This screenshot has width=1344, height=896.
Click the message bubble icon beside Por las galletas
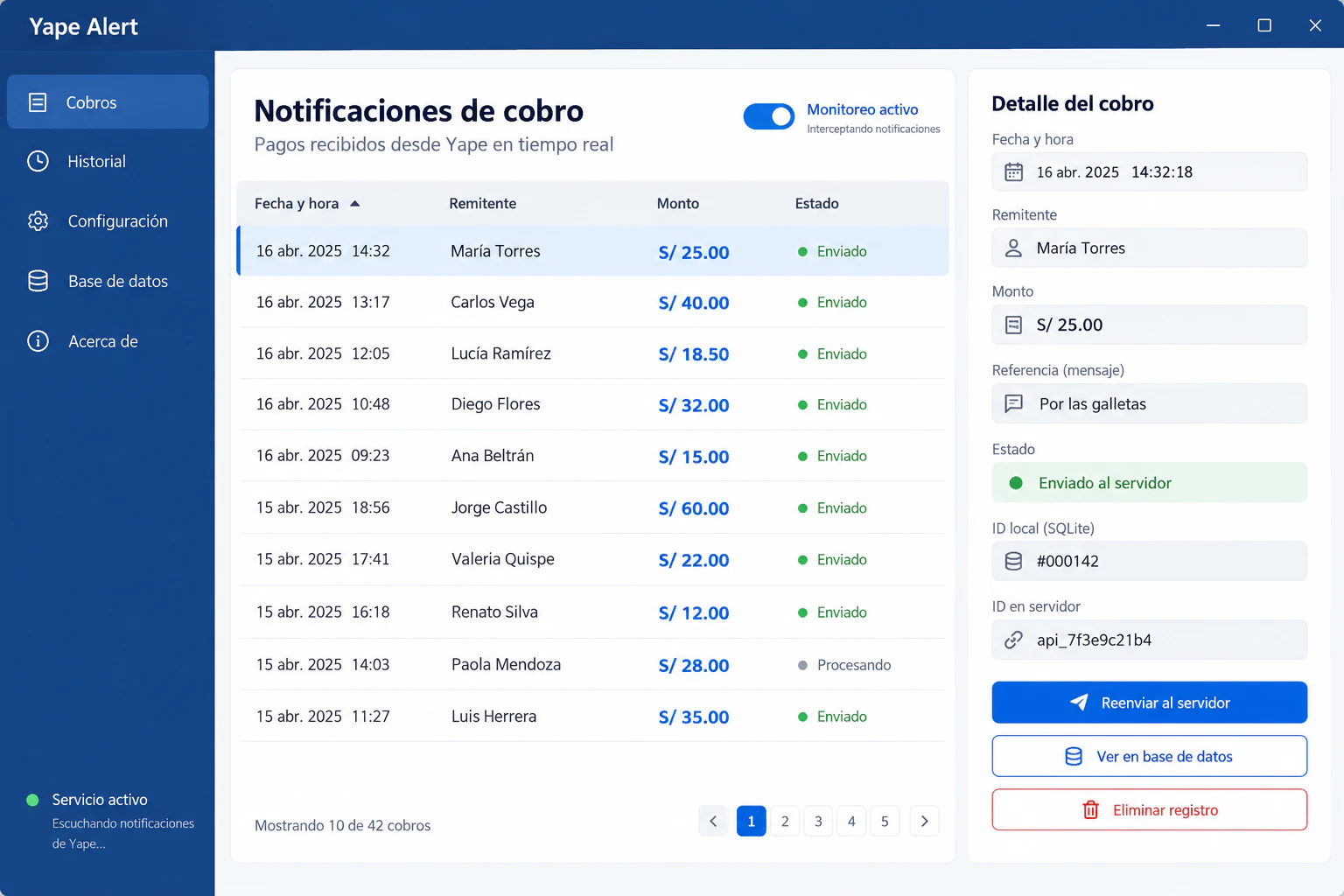pyautogui.click(x=1014, y=403)
